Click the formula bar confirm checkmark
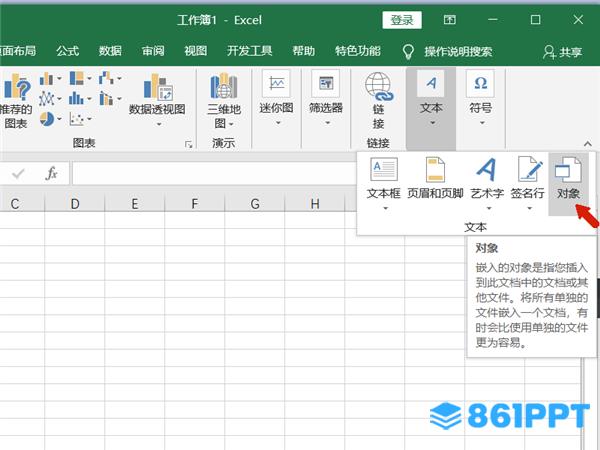Viewport: 600px width, 450px height. [x=18, y=174]
